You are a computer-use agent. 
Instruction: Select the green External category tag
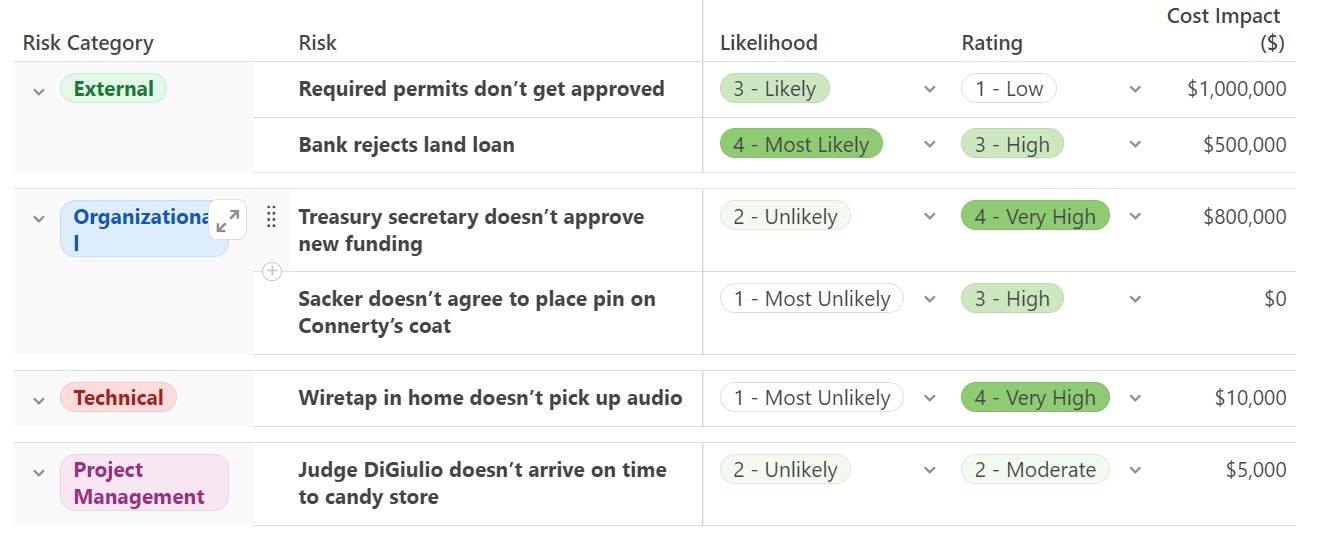point(113,89)
